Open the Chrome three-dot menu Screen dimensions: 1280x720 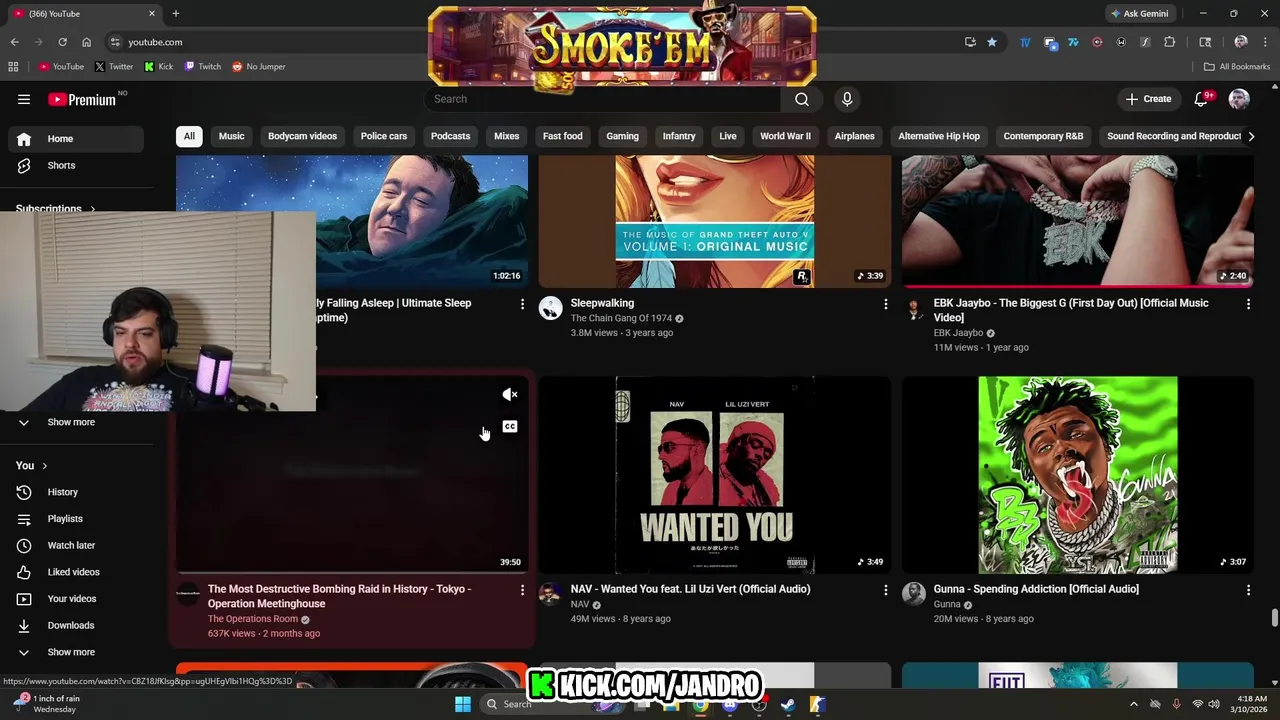pyautogui.click(x=1266, y=42)
